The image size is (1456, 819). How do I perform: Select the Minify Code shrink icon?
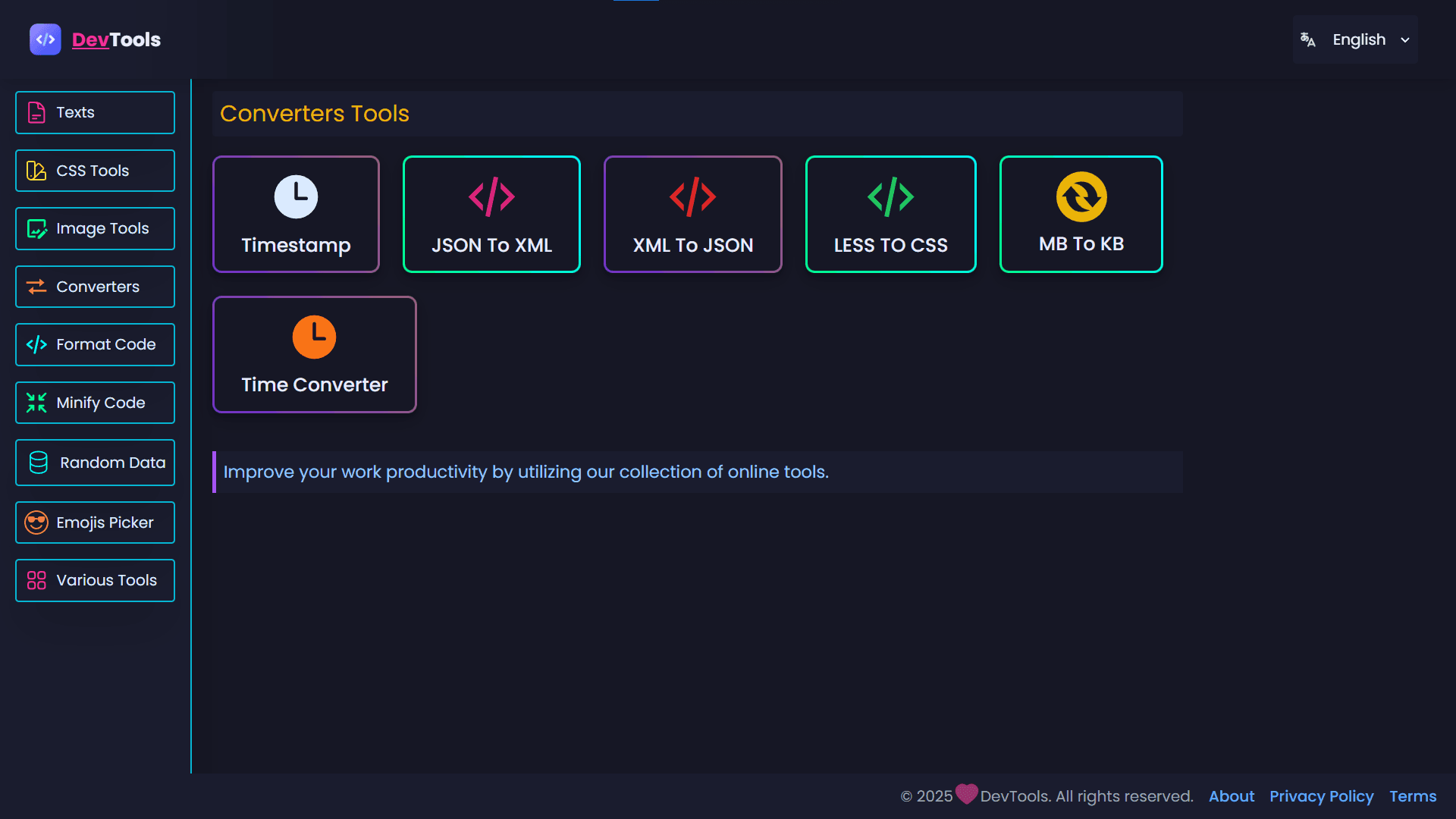coord(36,403)
